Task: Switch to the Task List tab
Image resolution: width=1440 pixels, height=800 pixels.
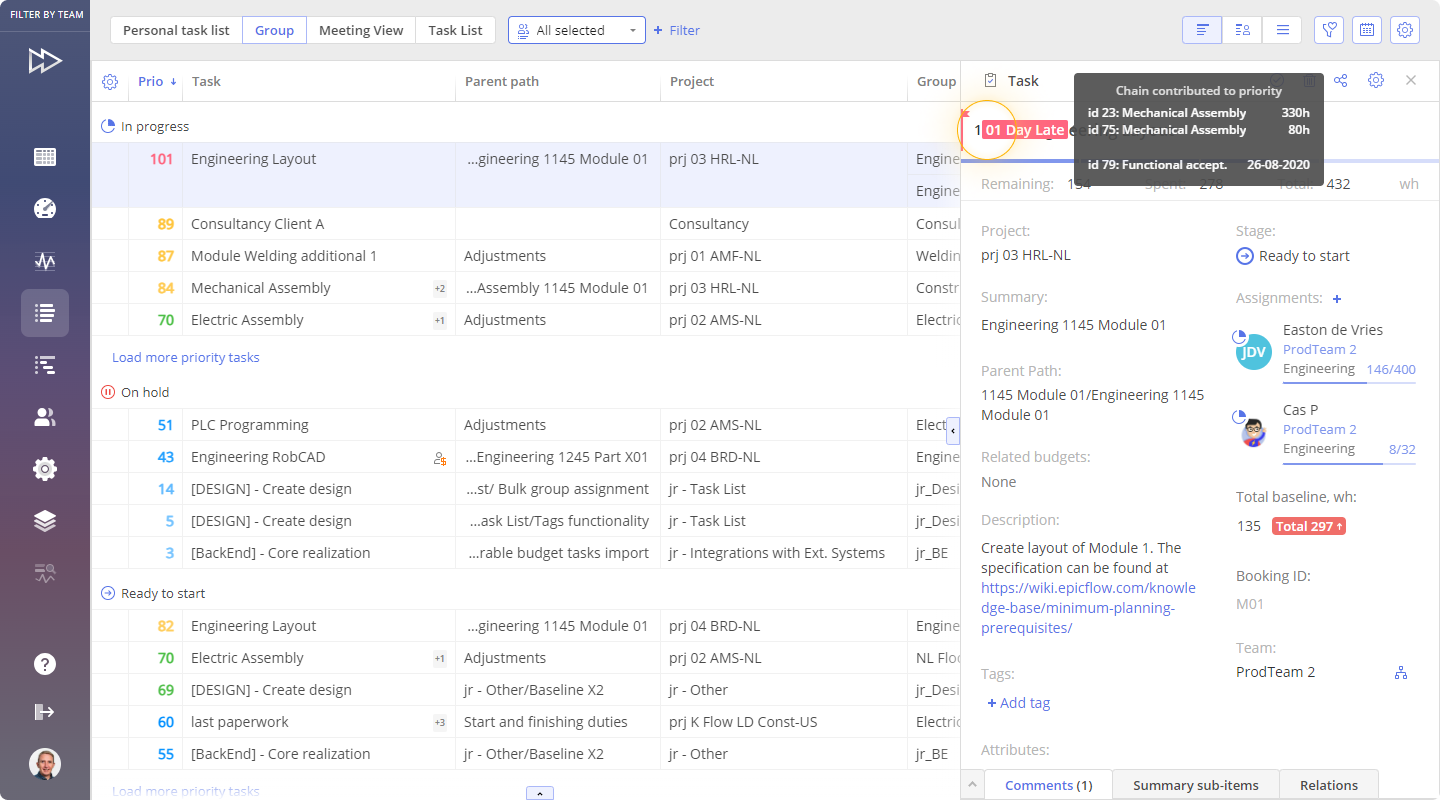Action: tap(455, 30)
